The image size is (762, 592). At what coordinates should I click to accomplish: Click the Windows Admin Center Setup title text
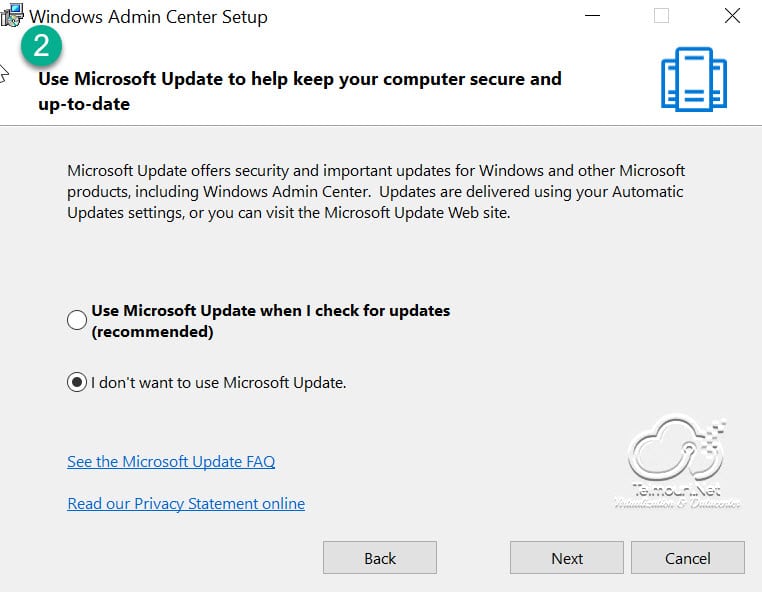coord(148,17)
